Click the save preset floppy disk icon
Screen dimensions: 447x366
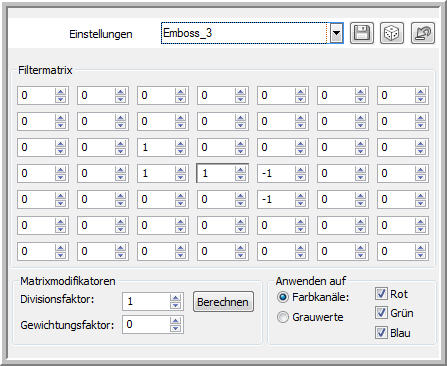tap(362, 33)
